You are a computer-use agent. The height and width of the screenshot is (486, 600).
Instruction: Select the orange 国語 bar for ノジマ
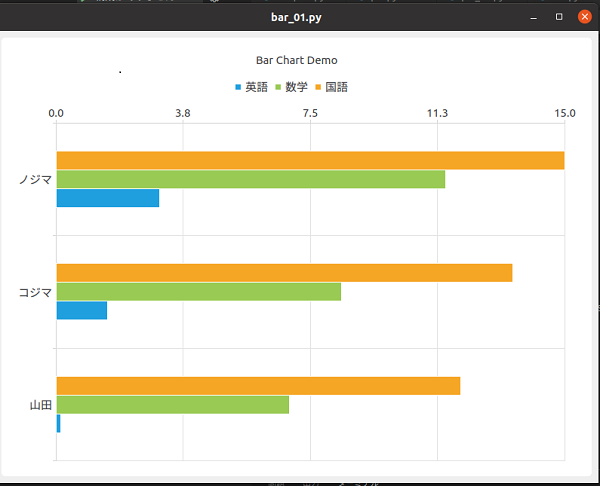pyautogui.click(x=310, y=160)
